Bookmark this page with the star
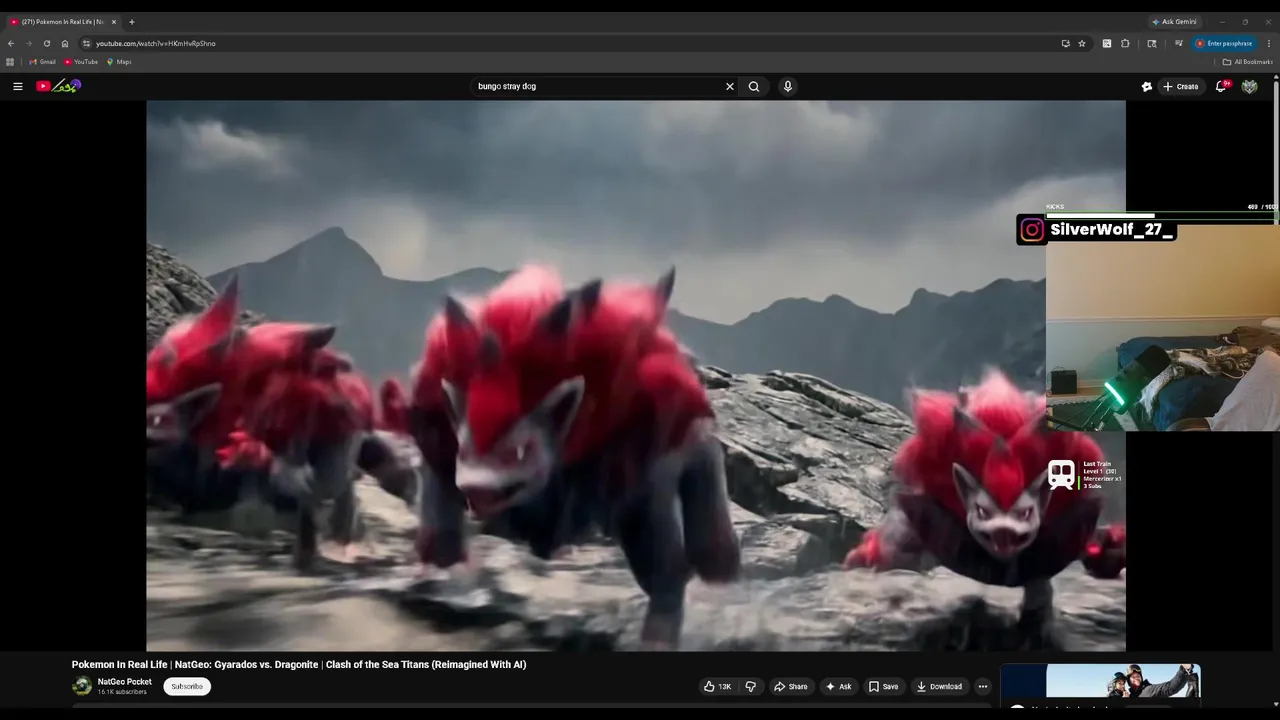 click(x=1082, y=43)
